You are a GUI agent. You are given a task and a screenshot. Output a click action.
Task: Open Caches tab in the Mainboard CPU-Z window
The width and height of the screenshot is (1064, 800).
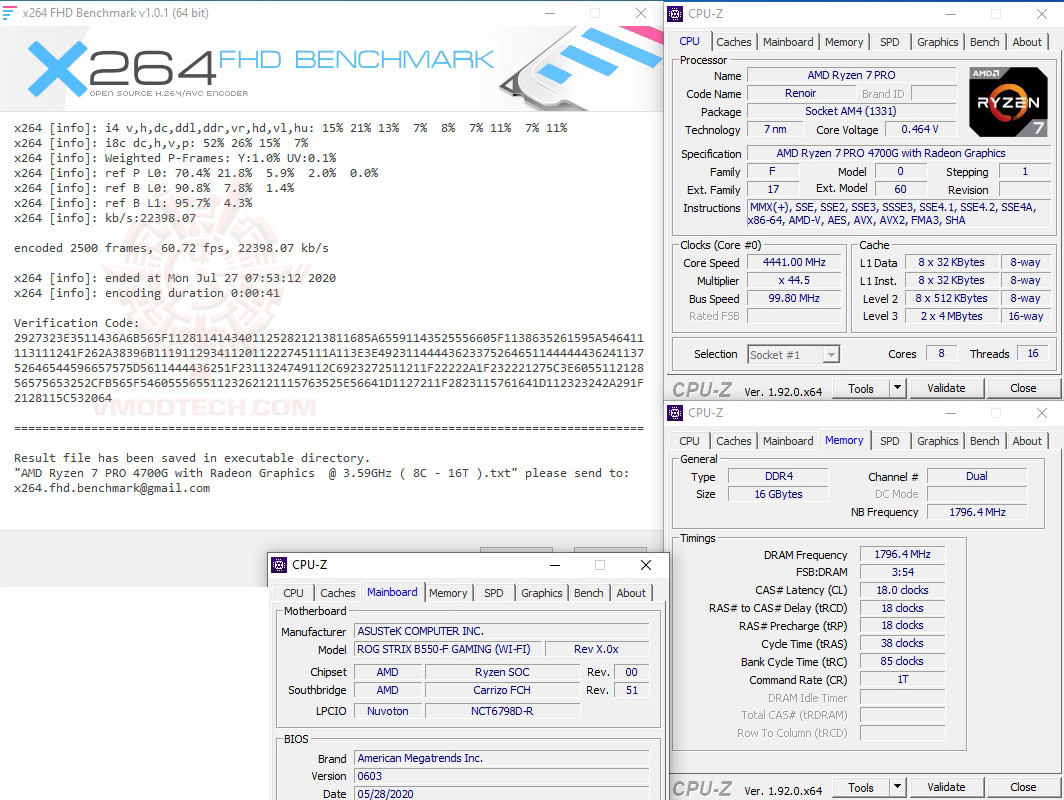337,593
